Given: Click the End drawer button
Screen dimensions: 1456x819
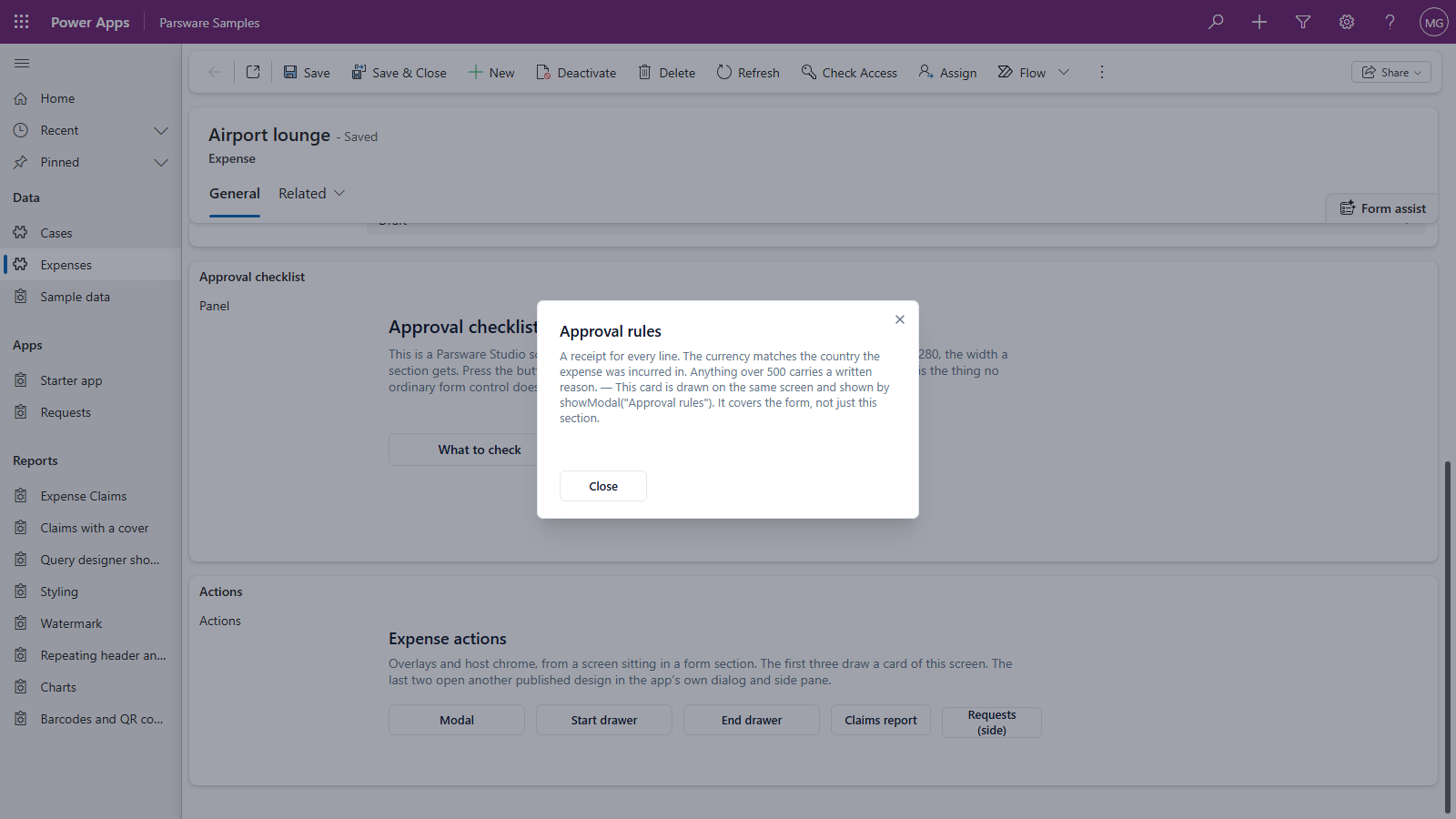Looking at the screenshot, I should [x=752, y=720].
